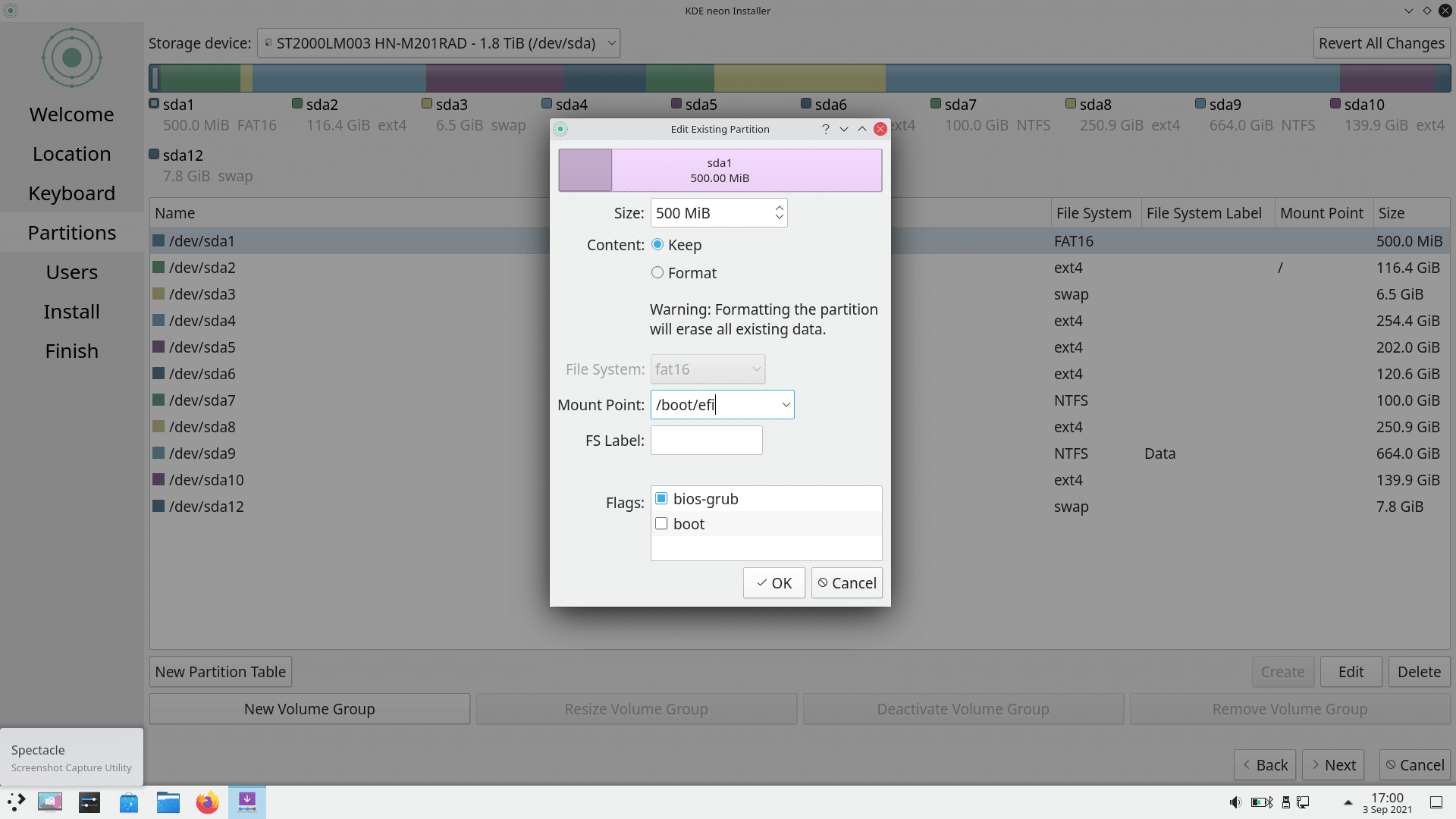Cancel the Edit Existing Partition dialog

point(846,583)
